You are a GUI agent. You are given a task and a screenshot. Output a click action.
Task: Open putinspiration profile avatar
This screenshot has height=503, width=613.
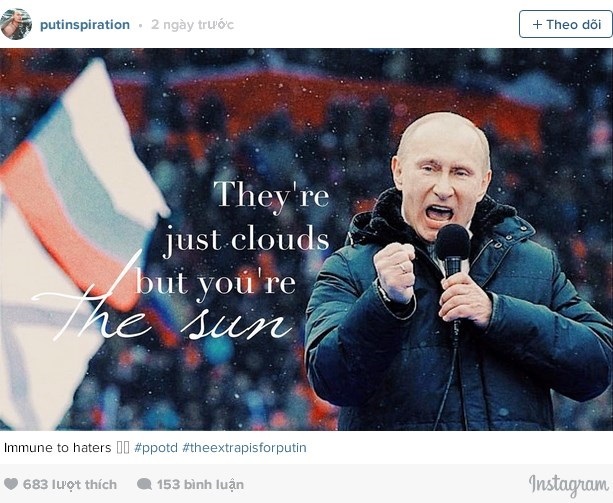coord(16,24)
